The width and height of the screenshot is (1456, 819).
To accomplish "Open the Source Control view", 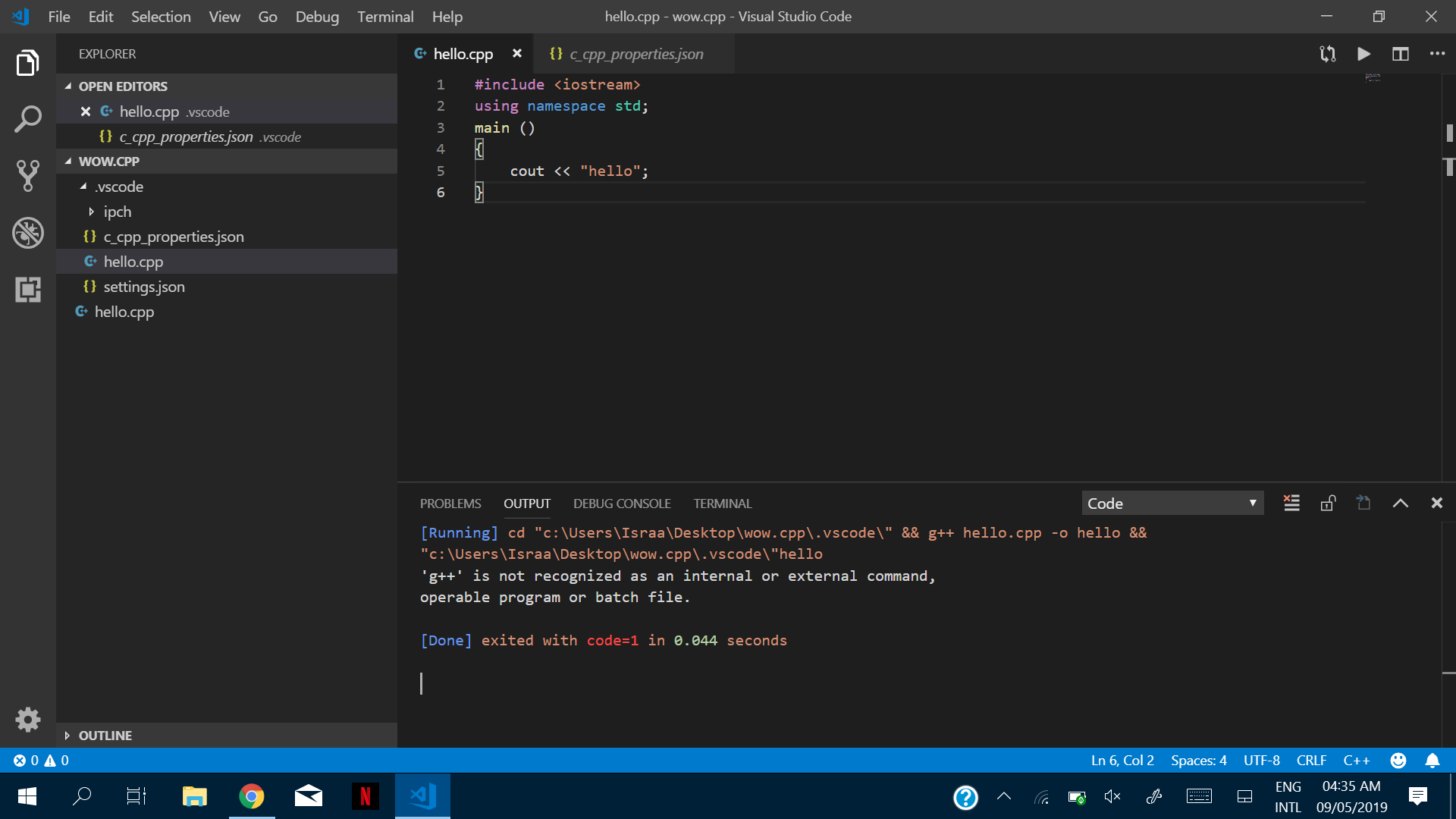I will [28, 176].
